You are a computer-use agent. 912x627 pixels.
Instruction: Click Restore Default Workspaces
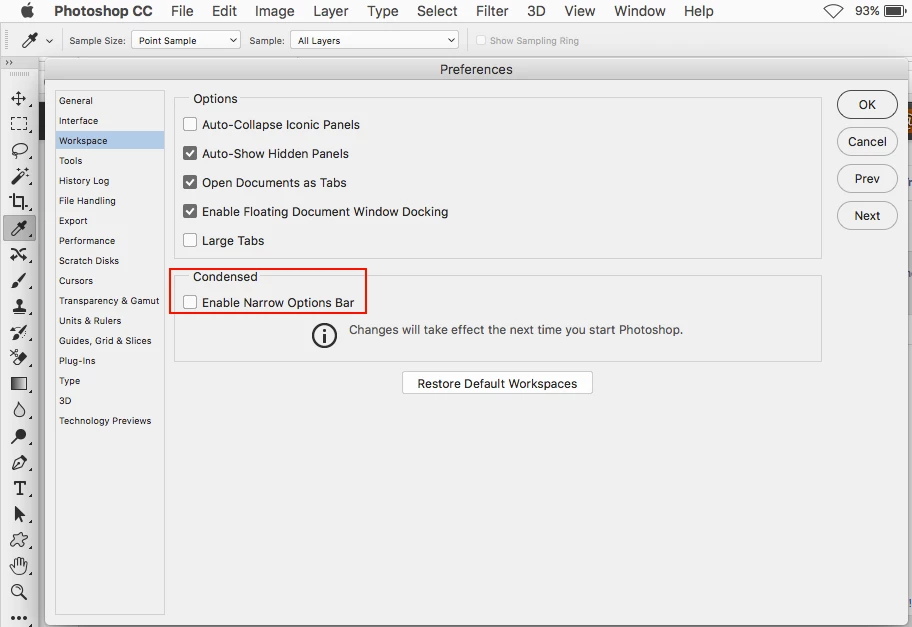coord(497,383)
